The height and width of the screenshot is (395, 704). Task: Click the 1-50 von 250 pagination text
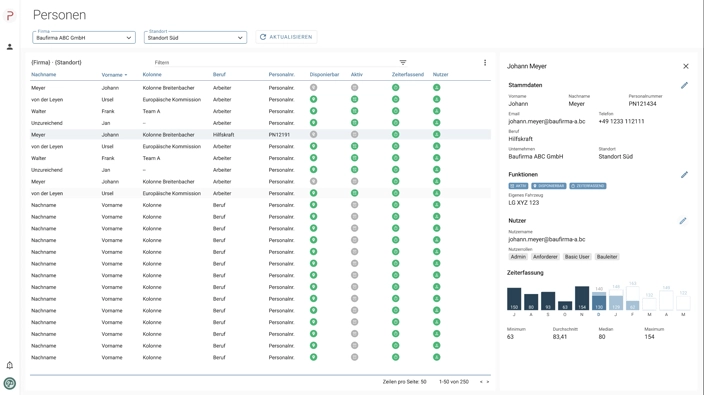454,382
